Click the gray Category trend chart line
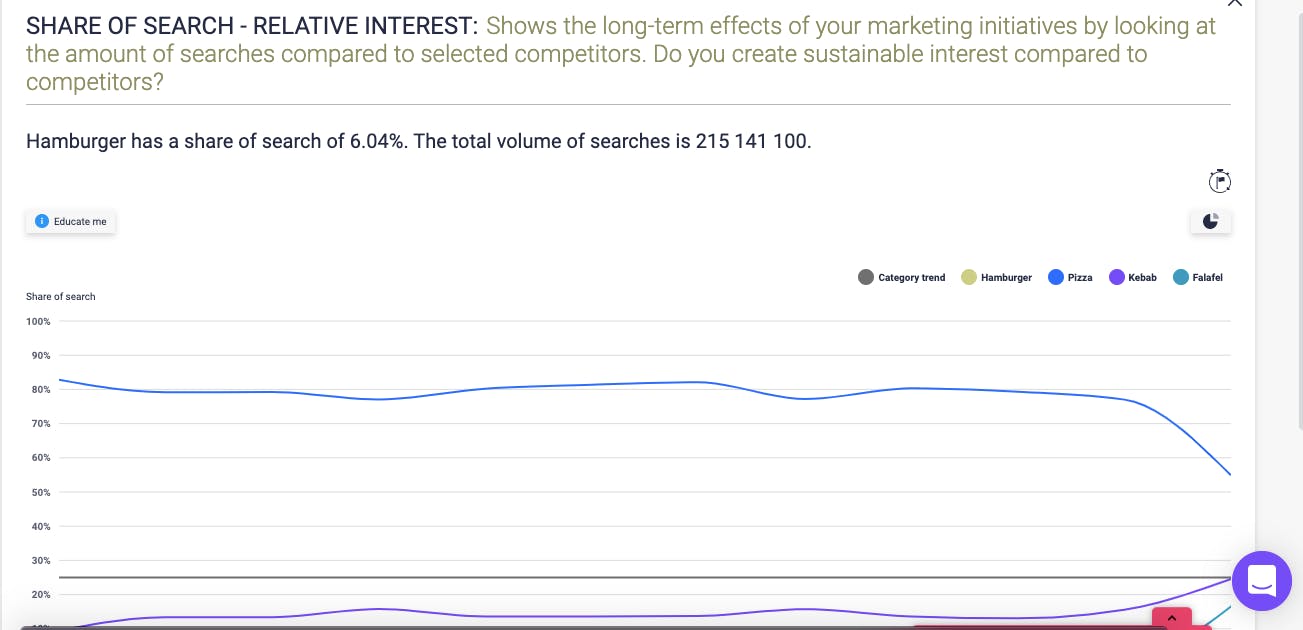The height and width of the screenshot is (630, 1303). [500, 578]
